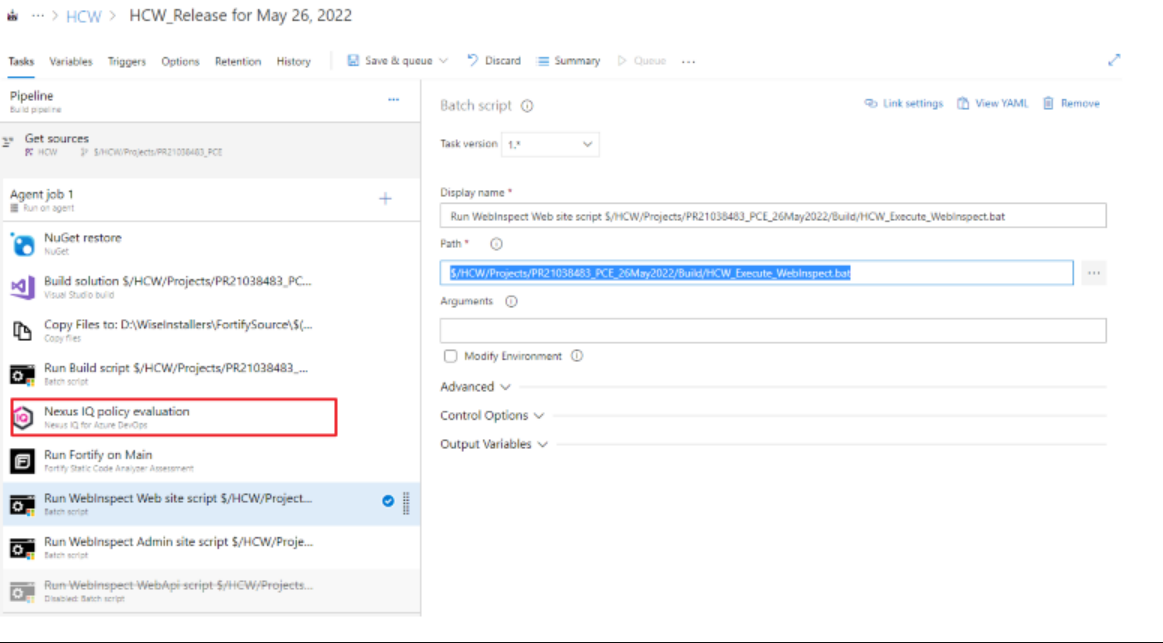Open Pipeline more options ellipsis
Viewport: 1163px width, 643px height.
(393, 99)
